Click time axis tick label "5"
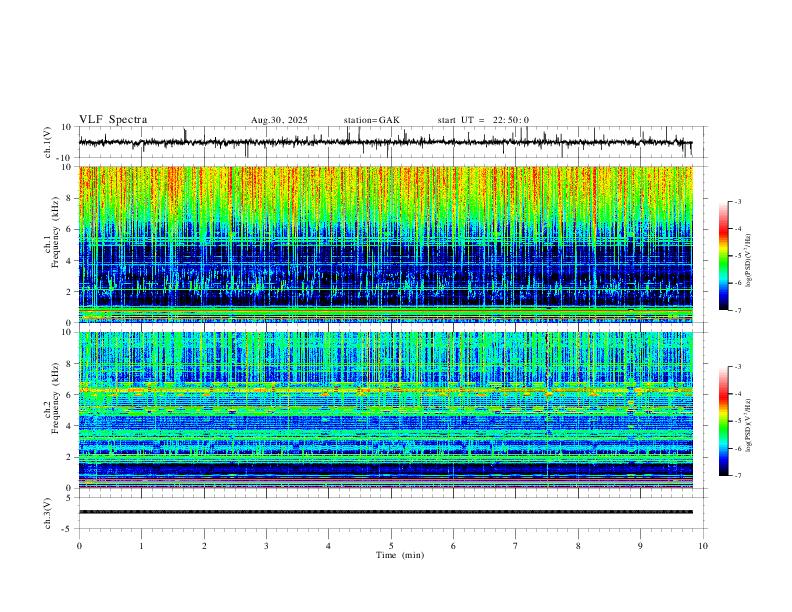 (x=391, y=546)
